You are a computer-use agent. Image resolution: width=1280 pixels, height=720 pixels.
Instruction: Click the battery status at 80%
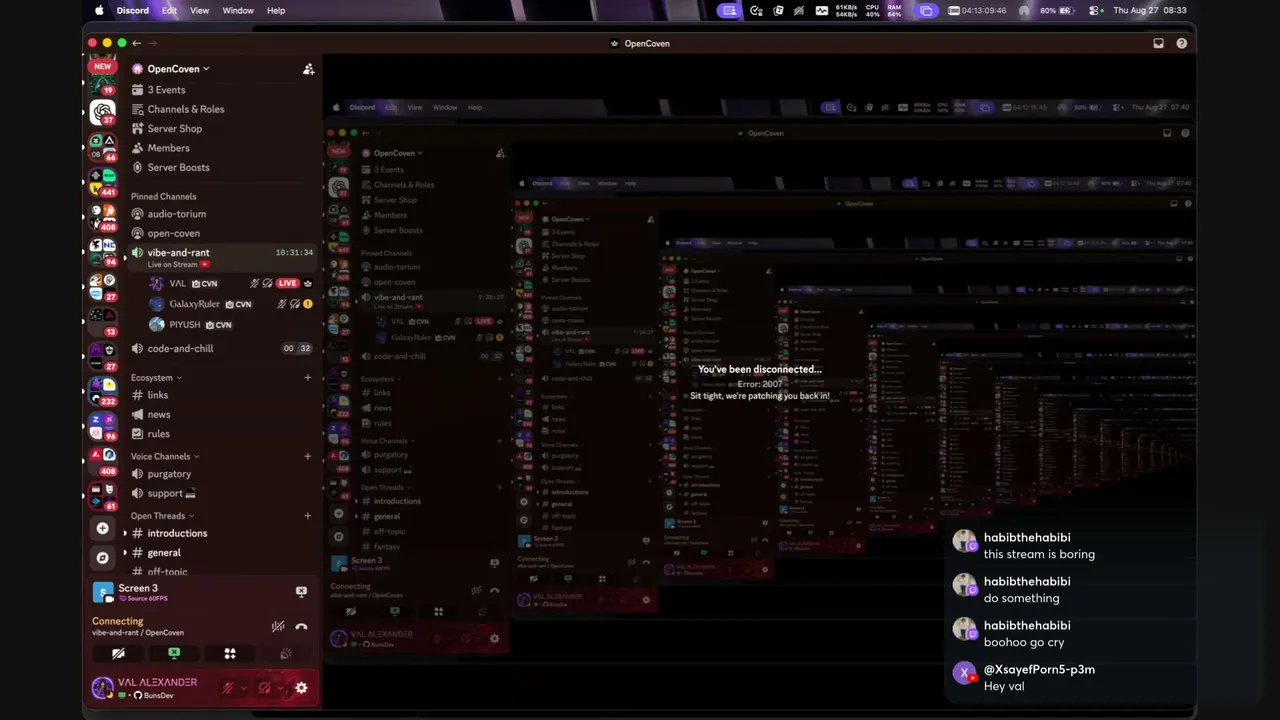tap(1058, 10)
